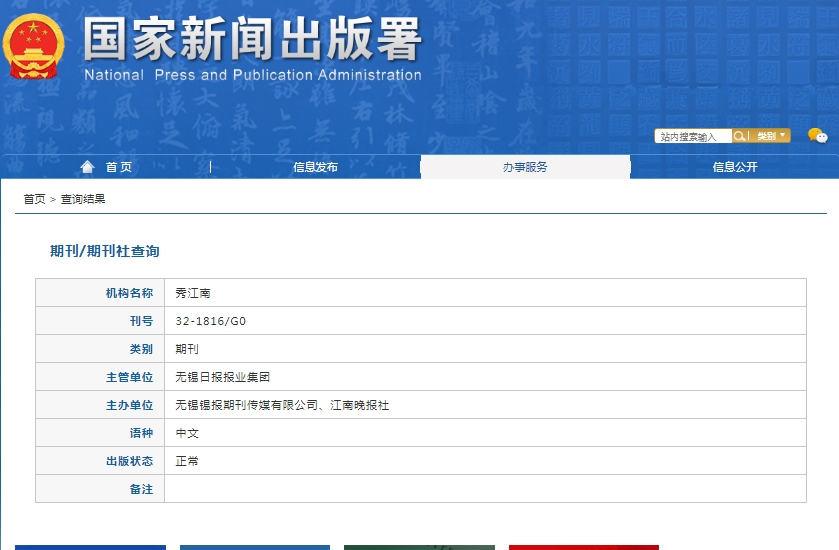Image resolution: width=839 pixels, height=550 pixels.
Task: Click the search magnifier icon
Action: pyautogui.click(x=739, y=136)
